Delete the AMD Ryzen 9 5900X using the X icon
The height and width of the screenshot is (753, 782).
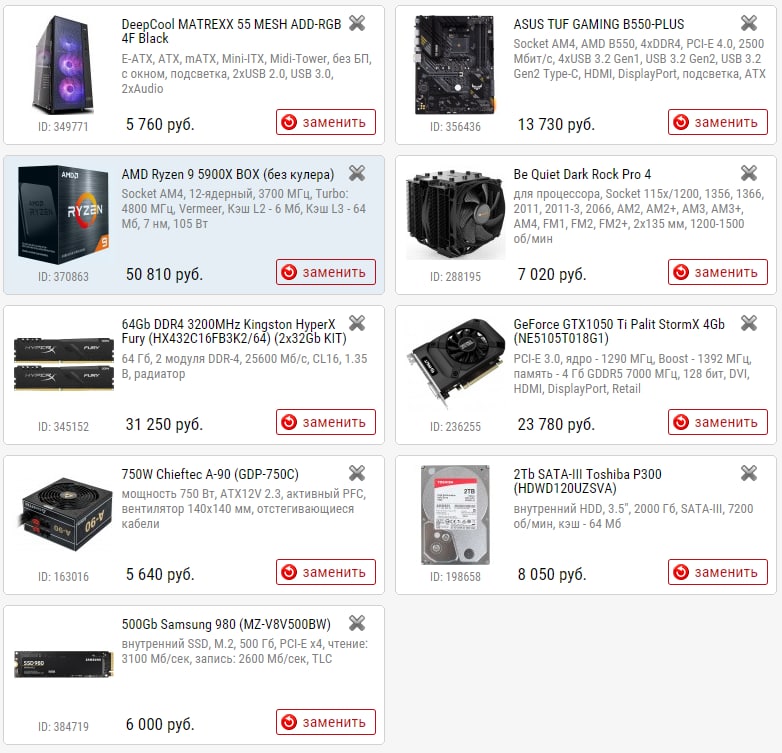pos(357,174)
